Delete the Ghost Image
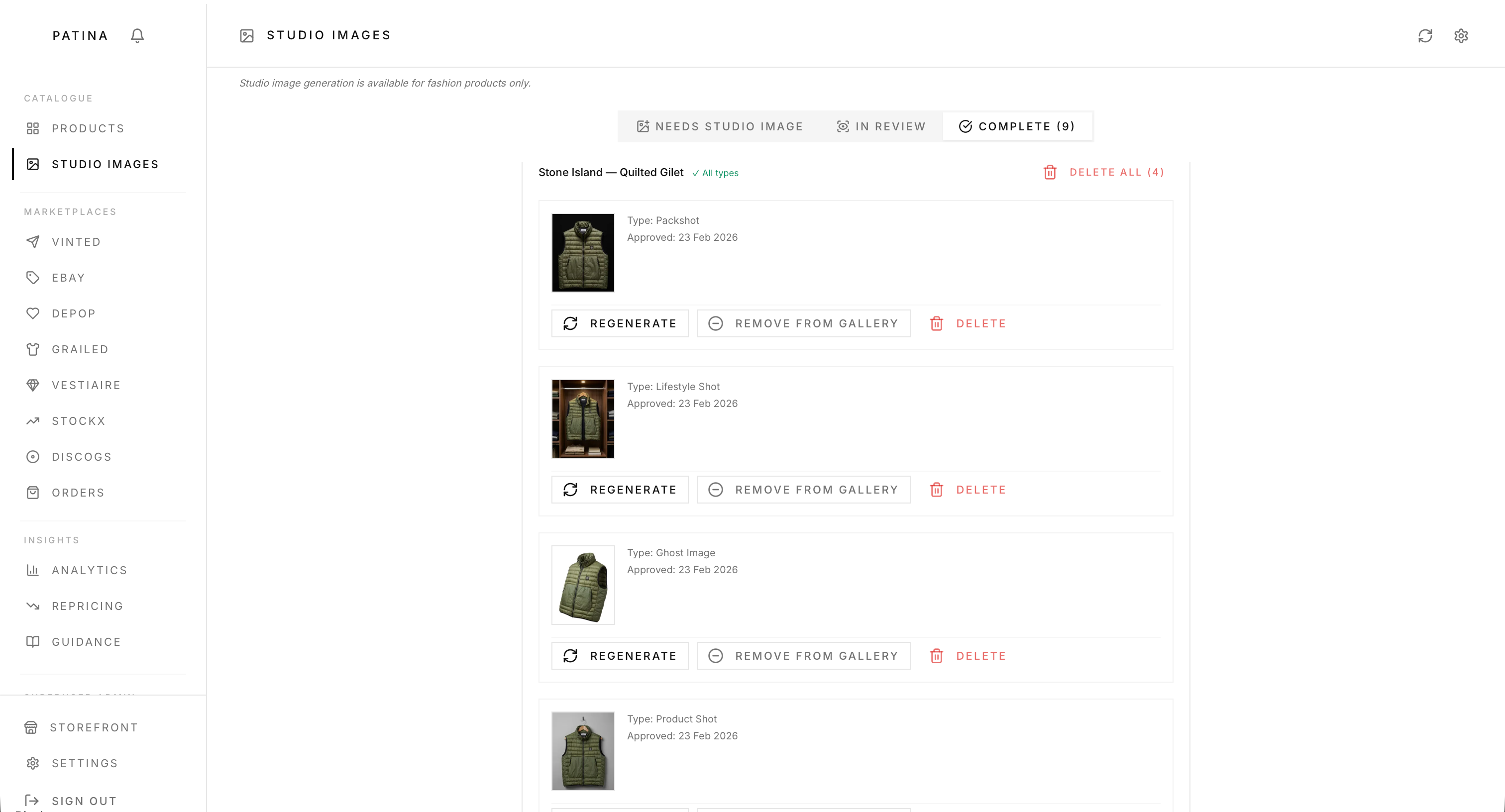This screenshot has height=812, width=1505. pos(968,656)
